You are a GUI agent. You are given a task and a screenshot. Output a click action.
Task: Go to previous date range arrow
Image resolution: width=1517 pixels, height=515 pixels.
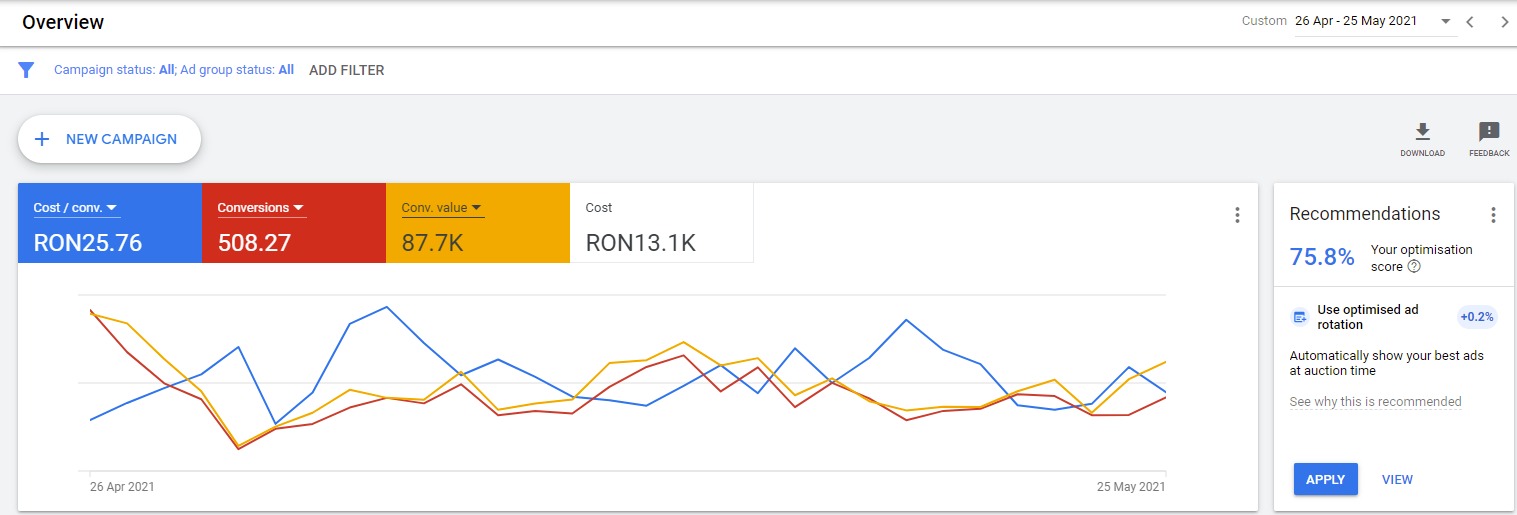(1470, 22)
